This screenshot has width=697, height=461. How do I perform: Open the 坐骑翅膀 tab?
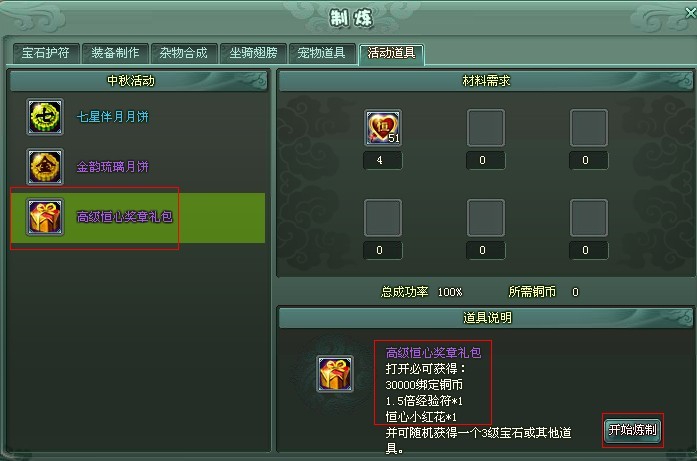253,53
